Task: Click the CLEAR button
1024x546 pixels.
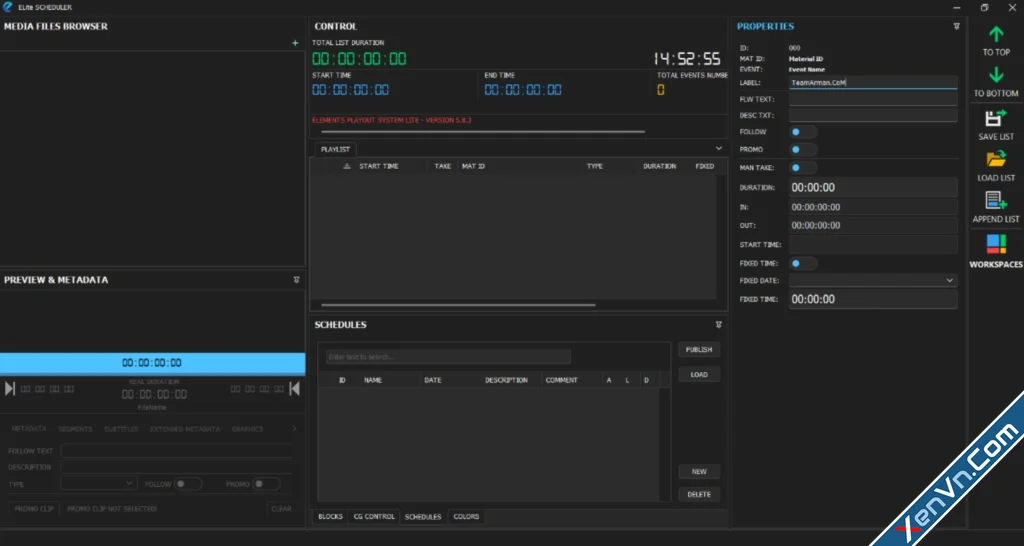Action: pyautogui.click(x=281, y=509)
